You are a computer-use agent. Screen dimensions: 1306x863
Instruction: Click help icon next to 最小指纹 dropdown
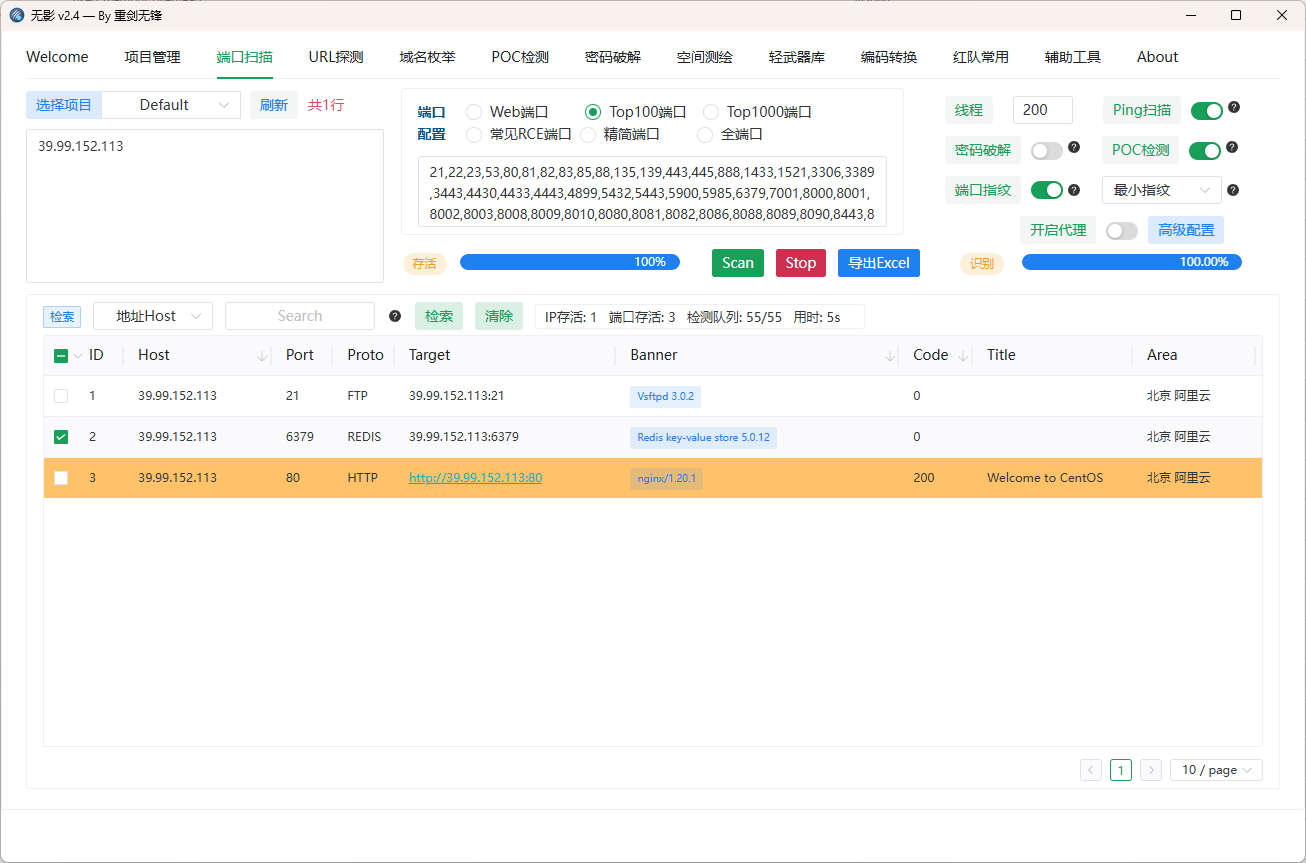click(x=1233, y=190)
